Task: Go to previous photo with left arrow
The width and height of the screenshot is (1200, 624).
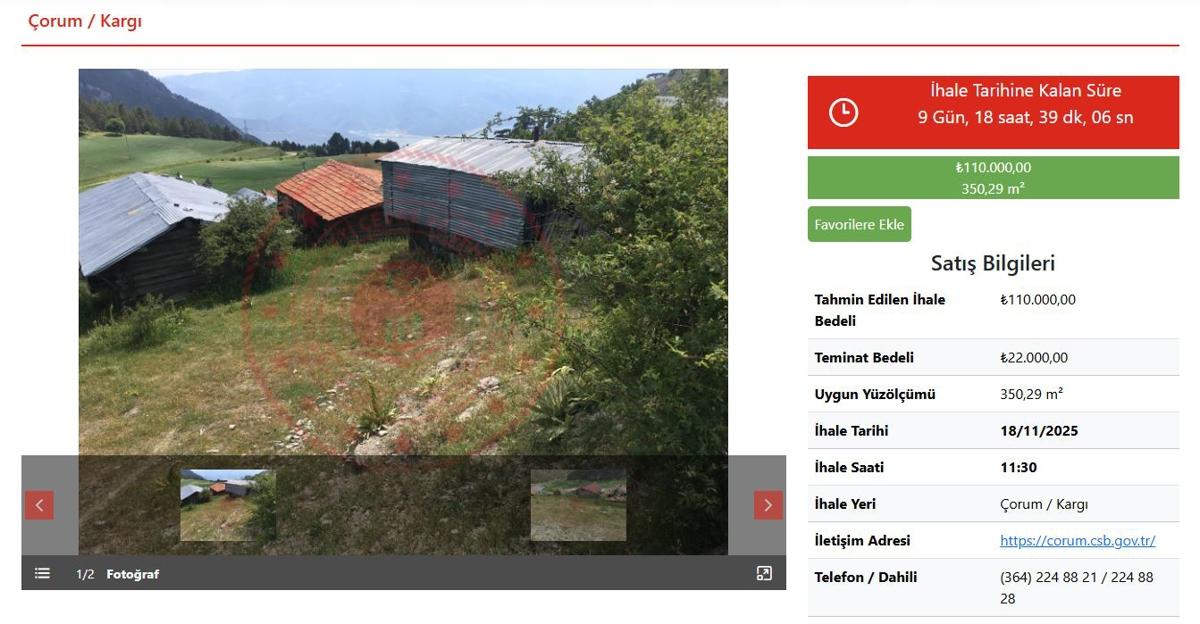Action: coord(39,505)
